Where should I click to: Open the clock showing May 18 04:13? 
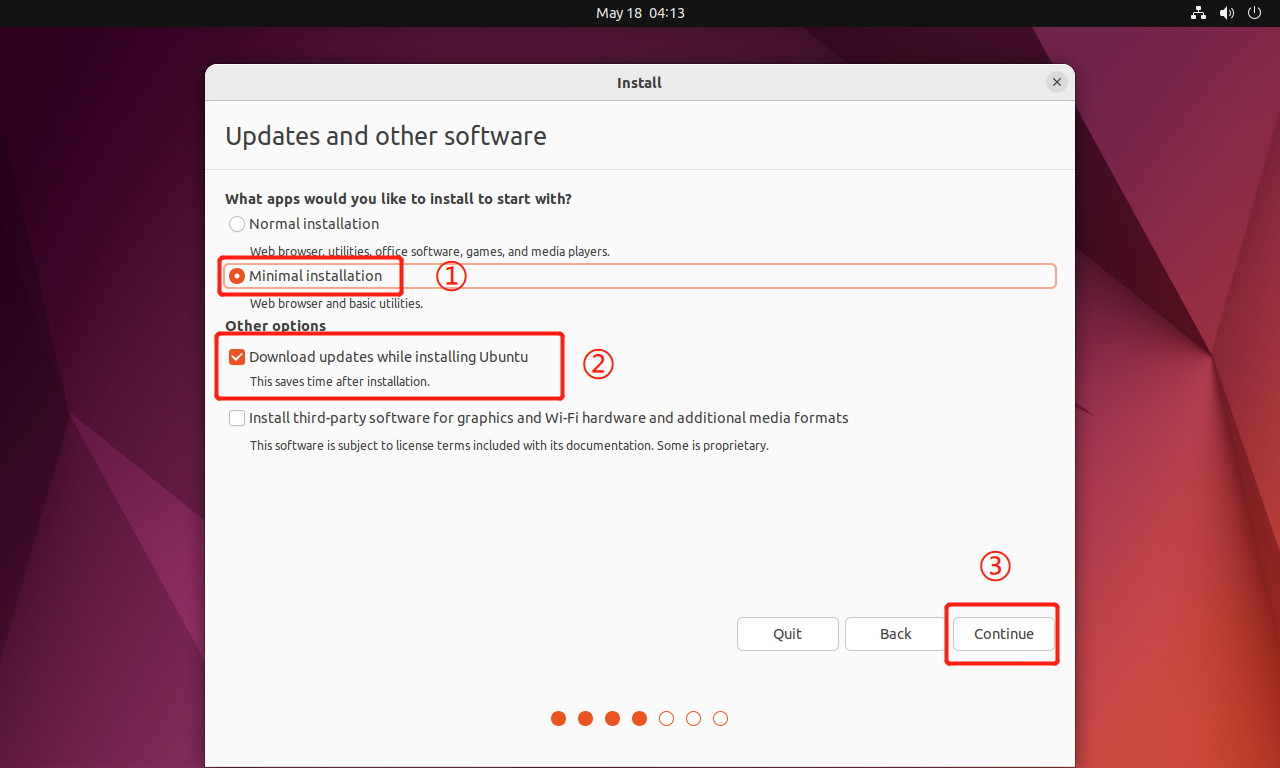tap(640, 13)
